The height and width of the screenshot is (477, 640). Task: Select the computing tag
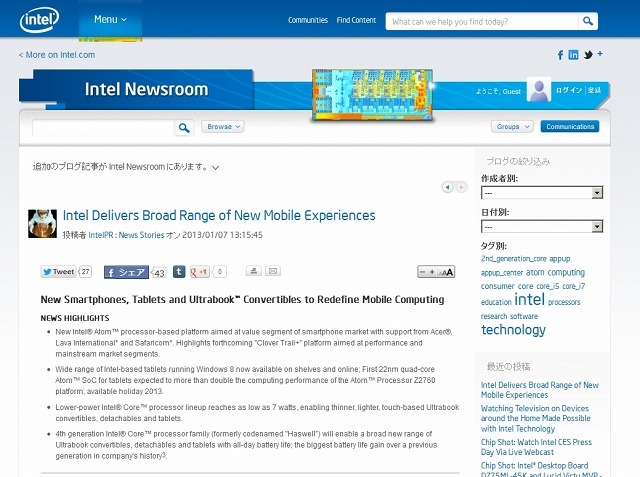pos(566,272)
